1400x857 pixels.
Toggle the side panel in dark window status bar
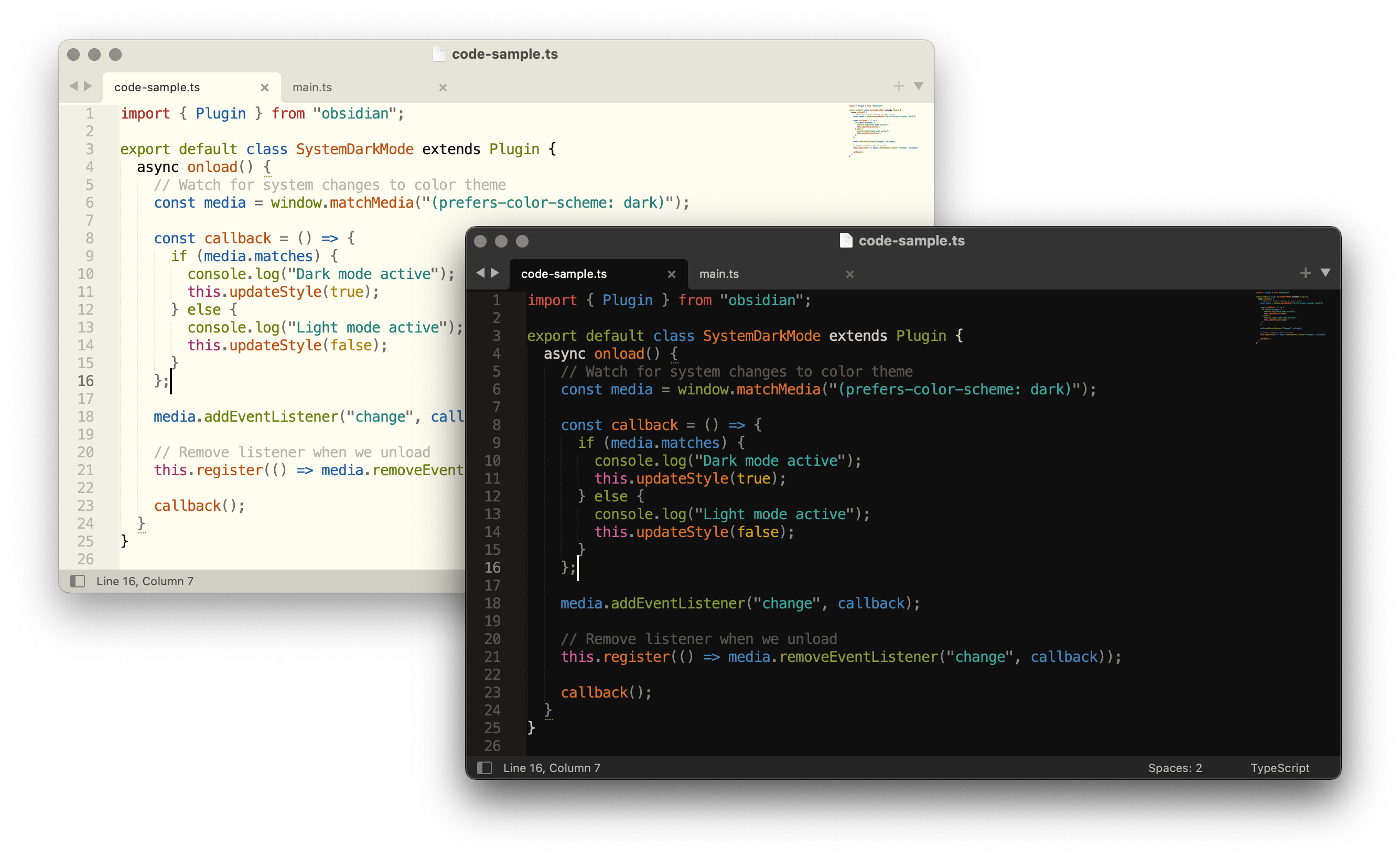(x=485, y=768)
